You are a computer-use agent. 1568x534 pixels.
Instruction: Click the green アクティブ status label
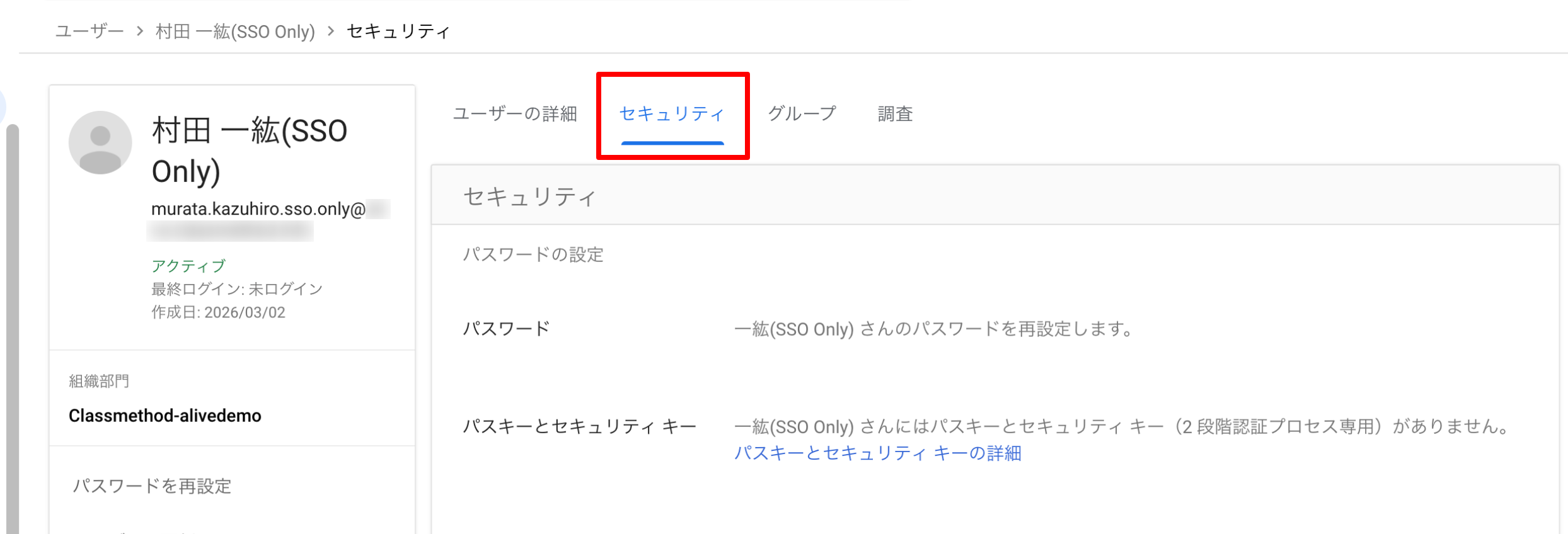[x=188, y=266]
